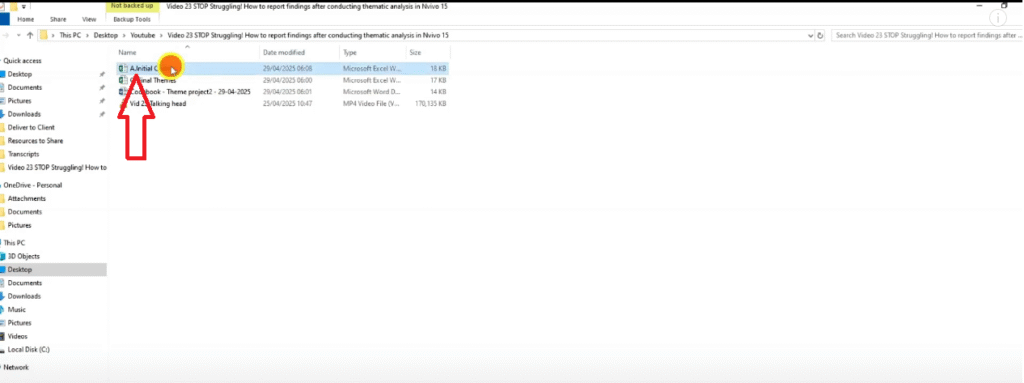
Task: Click the Youtube breadcrumb in address path
Action: (x=142, y=35)
